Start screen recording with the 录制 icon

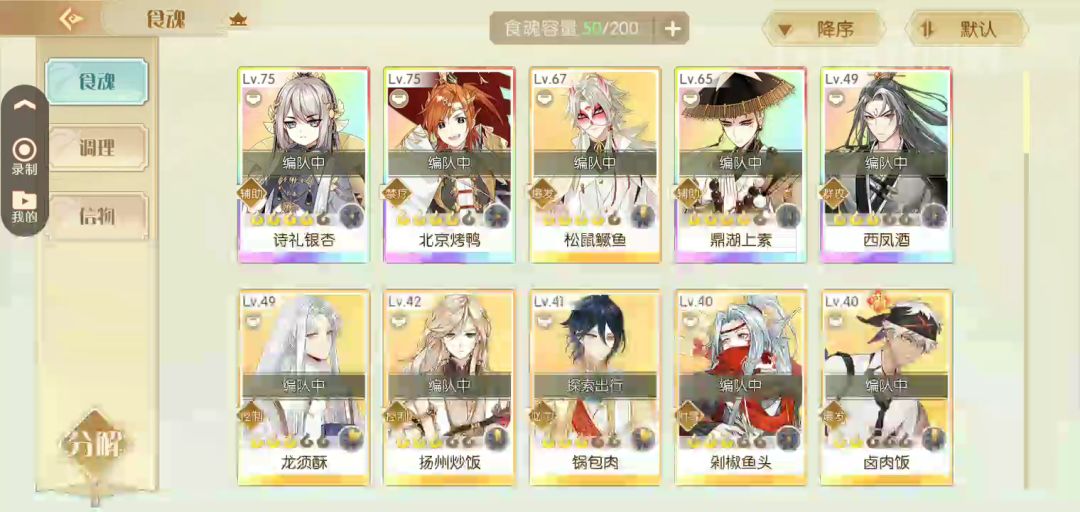tap(24, 156)
